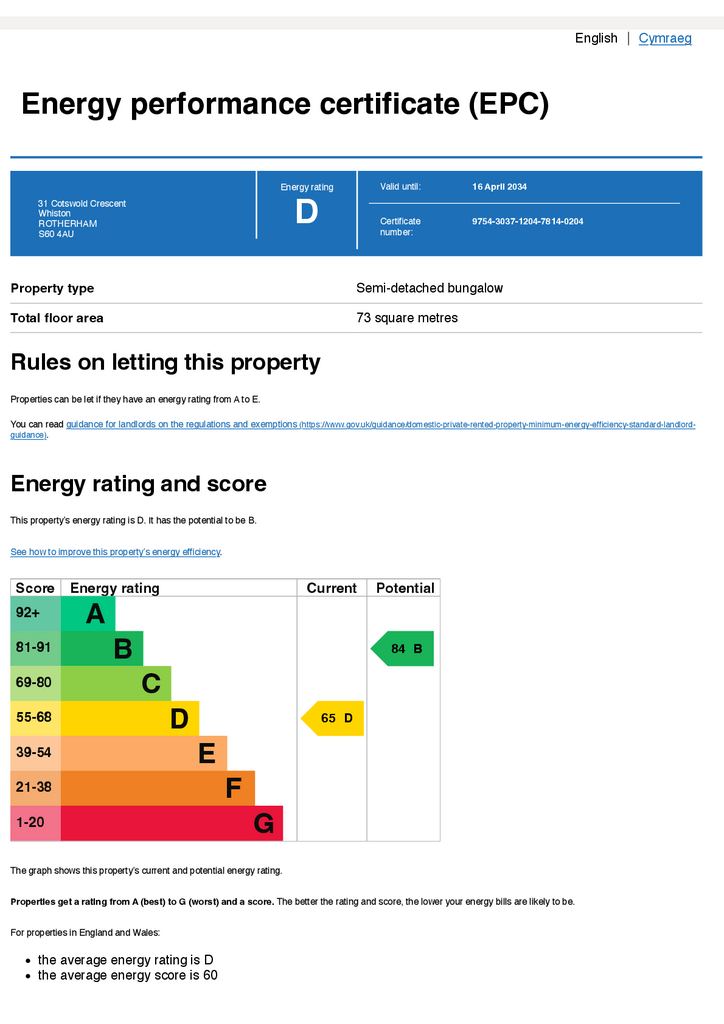Click the dark orange F rating bar
Viewport: 724px width, 1024px height.
158,788
